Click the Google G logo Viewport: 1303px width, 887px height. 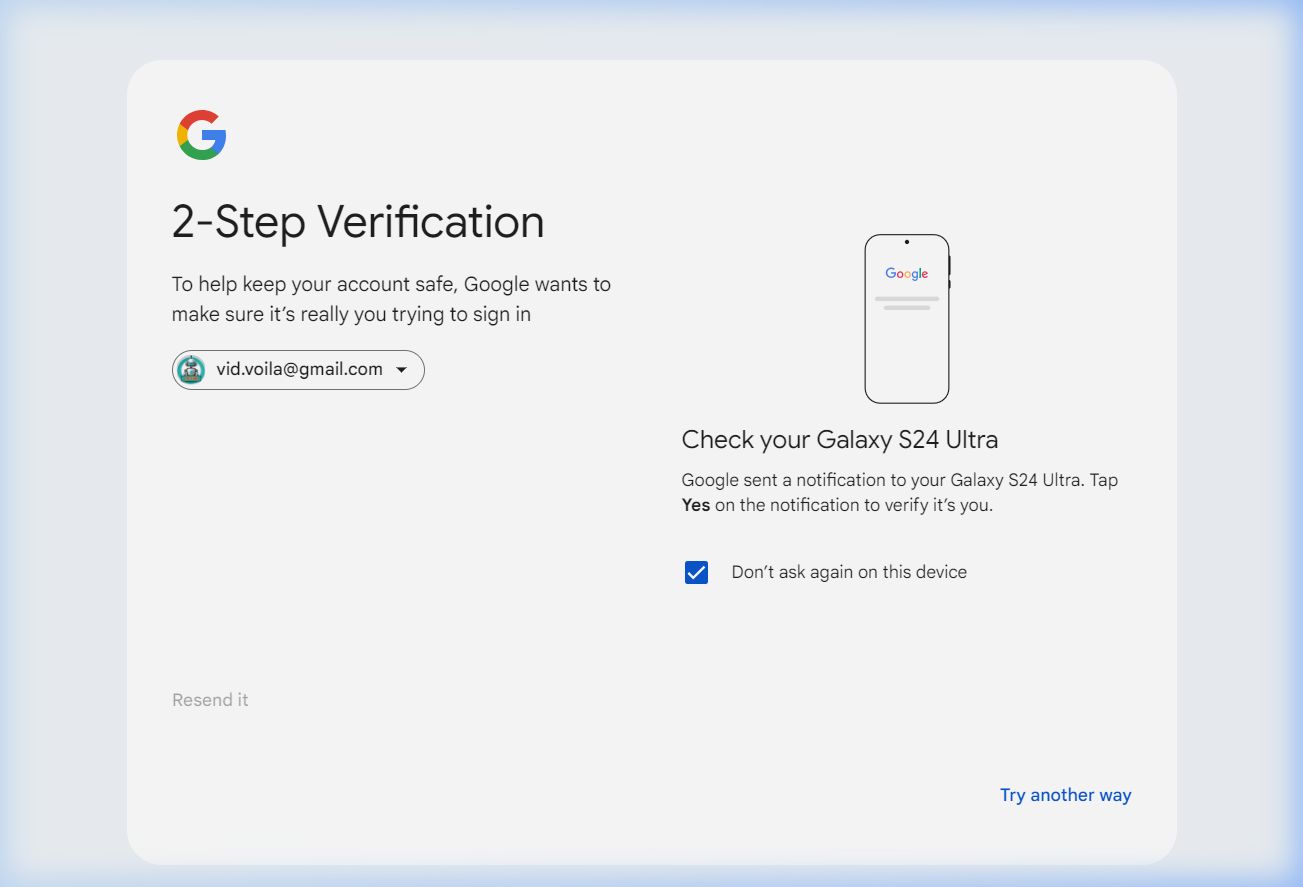(x=201, y=135)
